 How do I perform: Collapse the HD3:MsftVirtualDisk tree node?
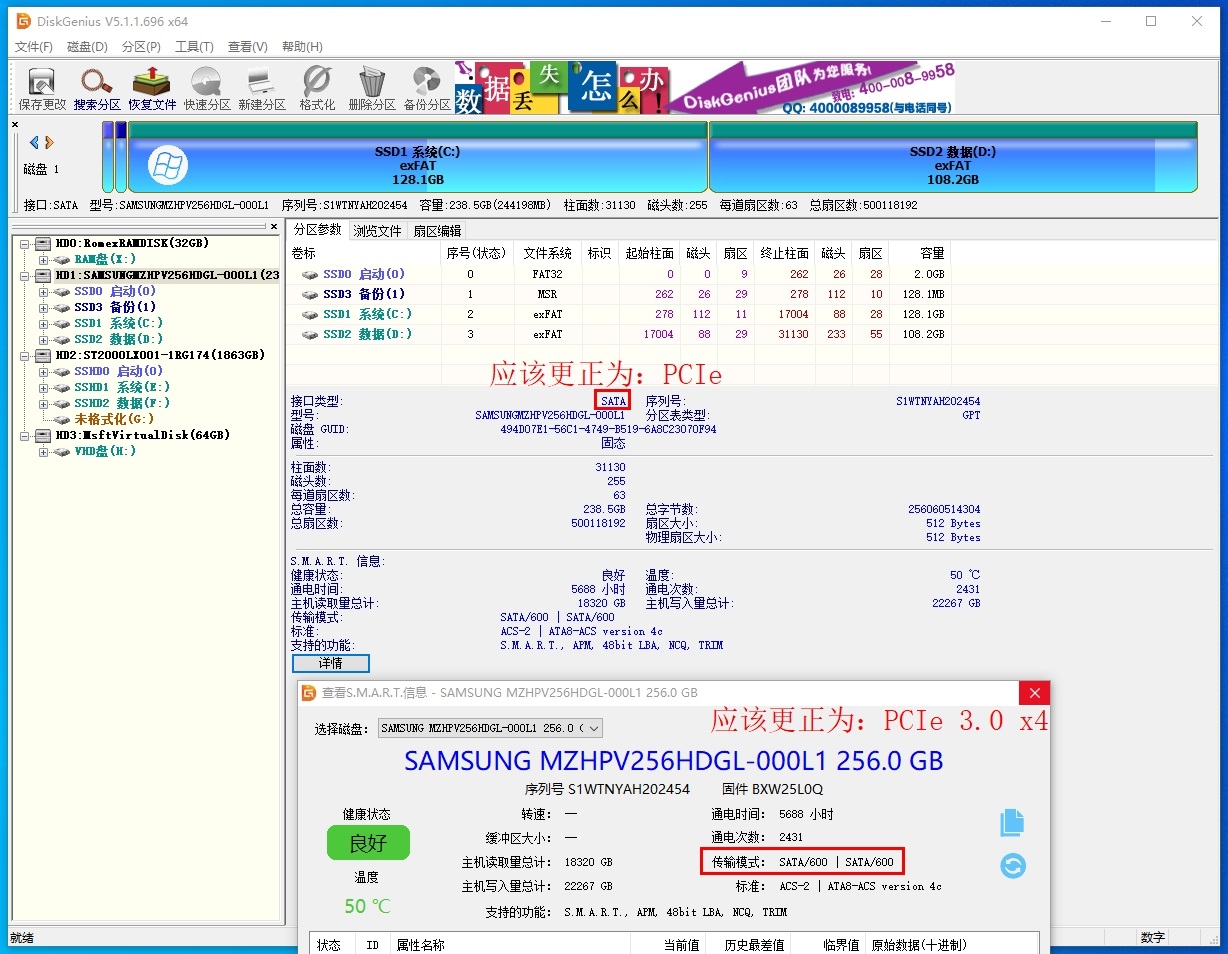coord(26,435)
